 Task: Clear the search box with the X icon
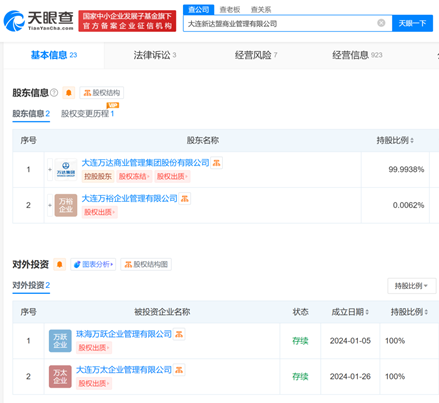pyautogui.click(x=381, y=23)
